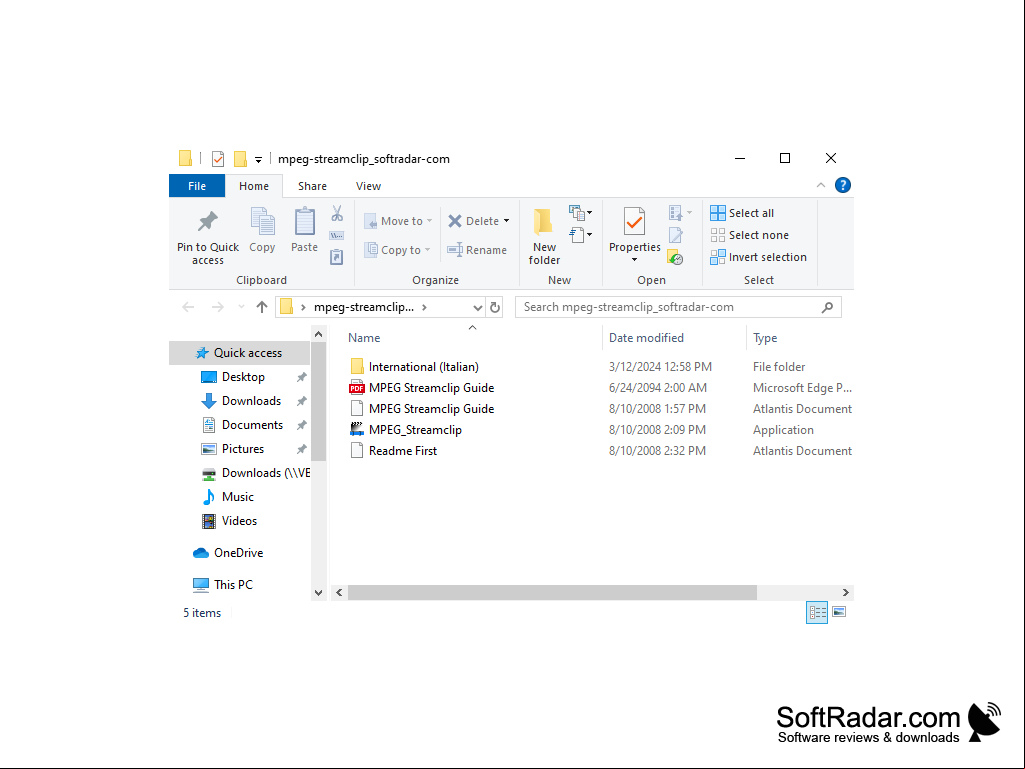Open Pictures in the navigation pane
The height and width of the screenshot is (769, 1025).
(x=243, y=449)
